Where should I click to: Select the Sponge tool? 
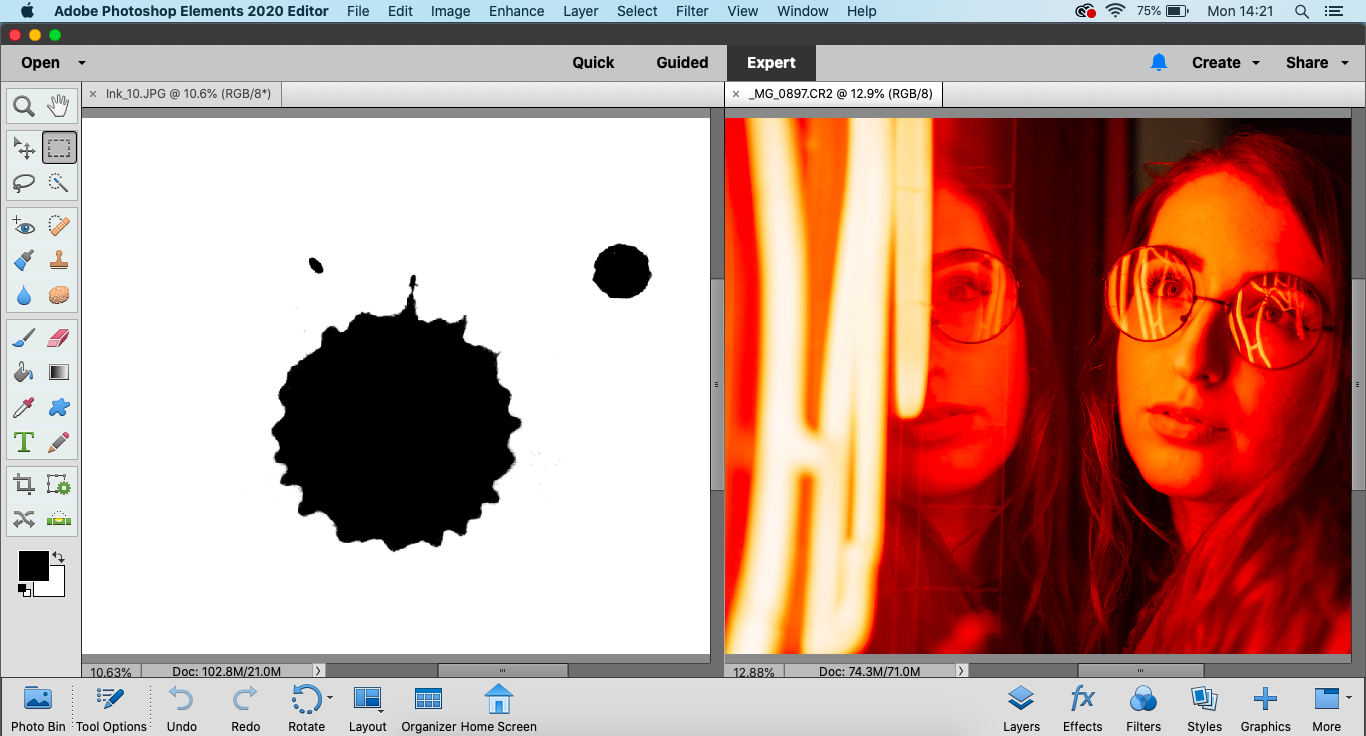59,296
